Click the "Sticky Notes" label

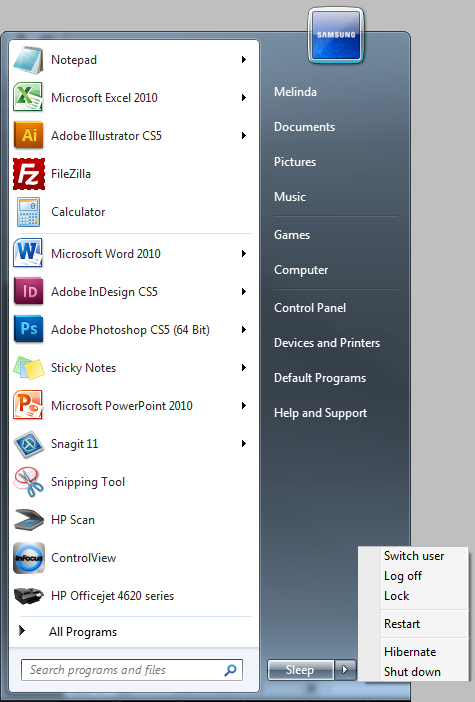point(83,368)
